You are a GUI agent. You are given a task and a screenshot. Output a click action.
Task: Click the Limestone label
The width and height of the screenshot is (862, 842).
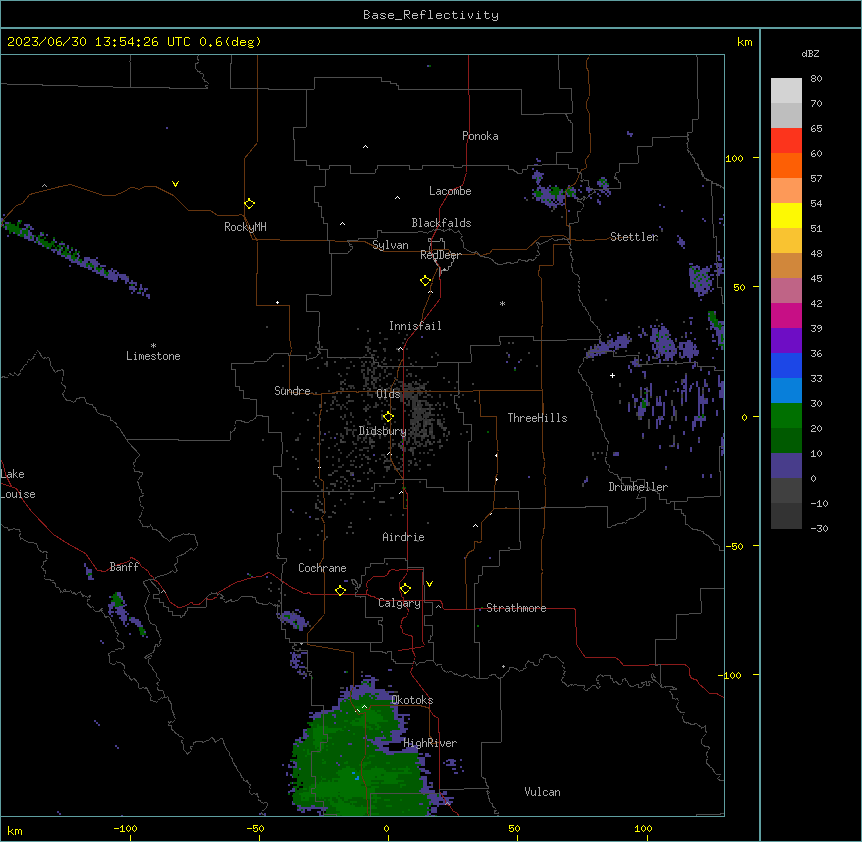point(153,356)
